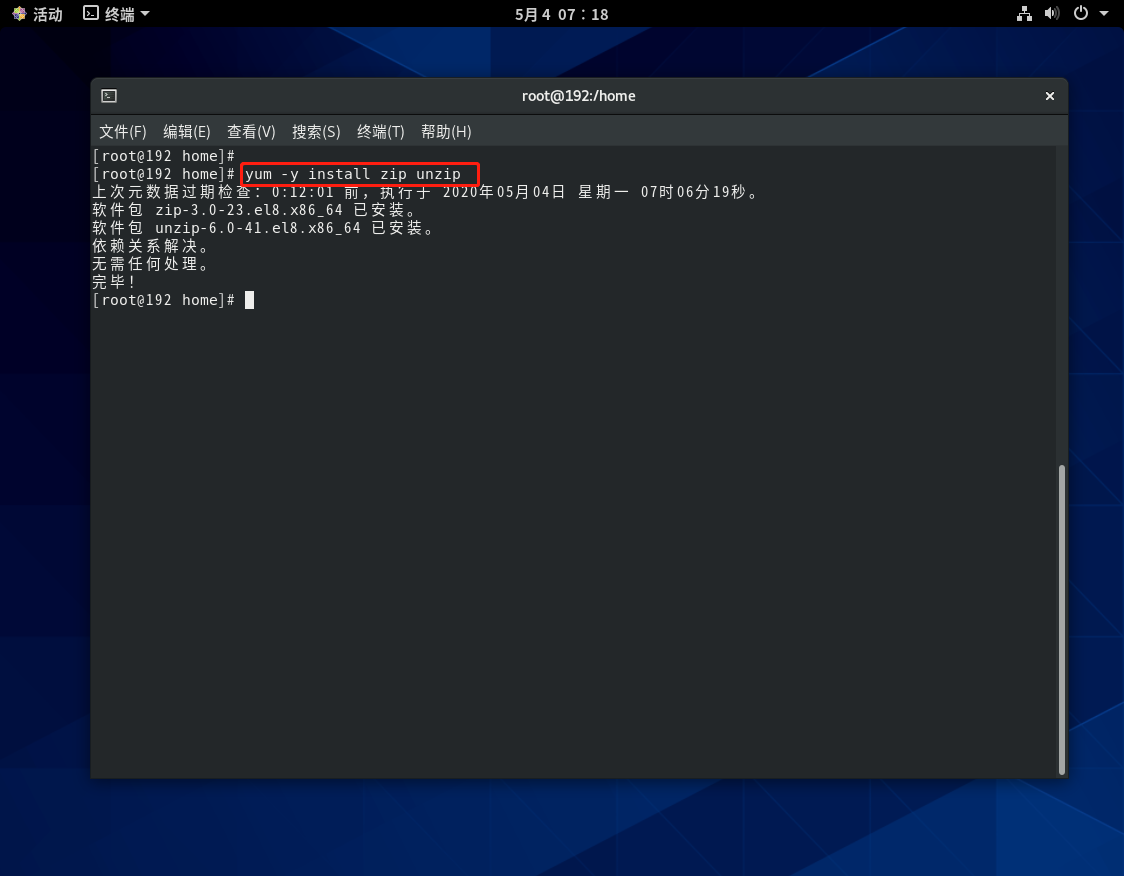This screenshot has width=1124, height=876.
Task: Click the root@192:/home window title text
Action: (x=578, y=96)
